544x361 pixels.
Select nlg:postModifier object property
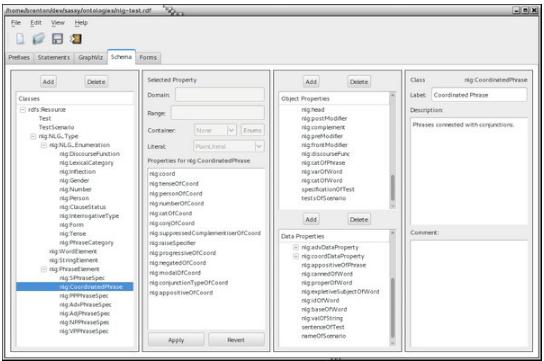pyautogui.click(x=324, y=119)
